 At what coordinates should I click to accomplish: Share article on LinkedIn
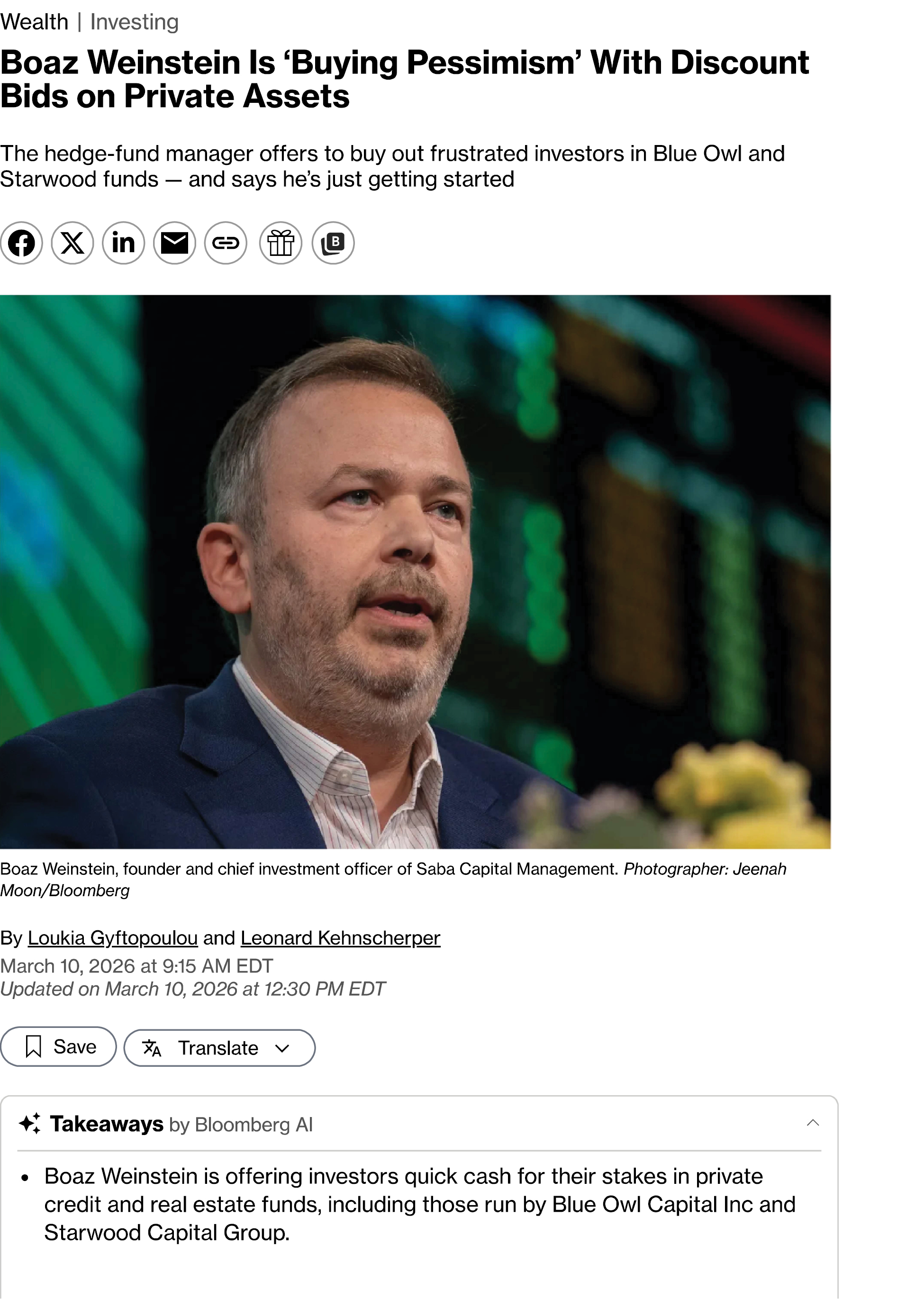(x=124, y=244)
